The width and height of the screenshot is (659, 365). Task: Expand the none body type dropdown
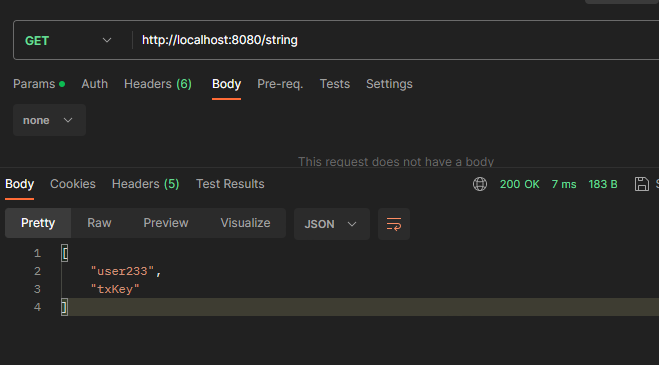[x=49, y=120]
